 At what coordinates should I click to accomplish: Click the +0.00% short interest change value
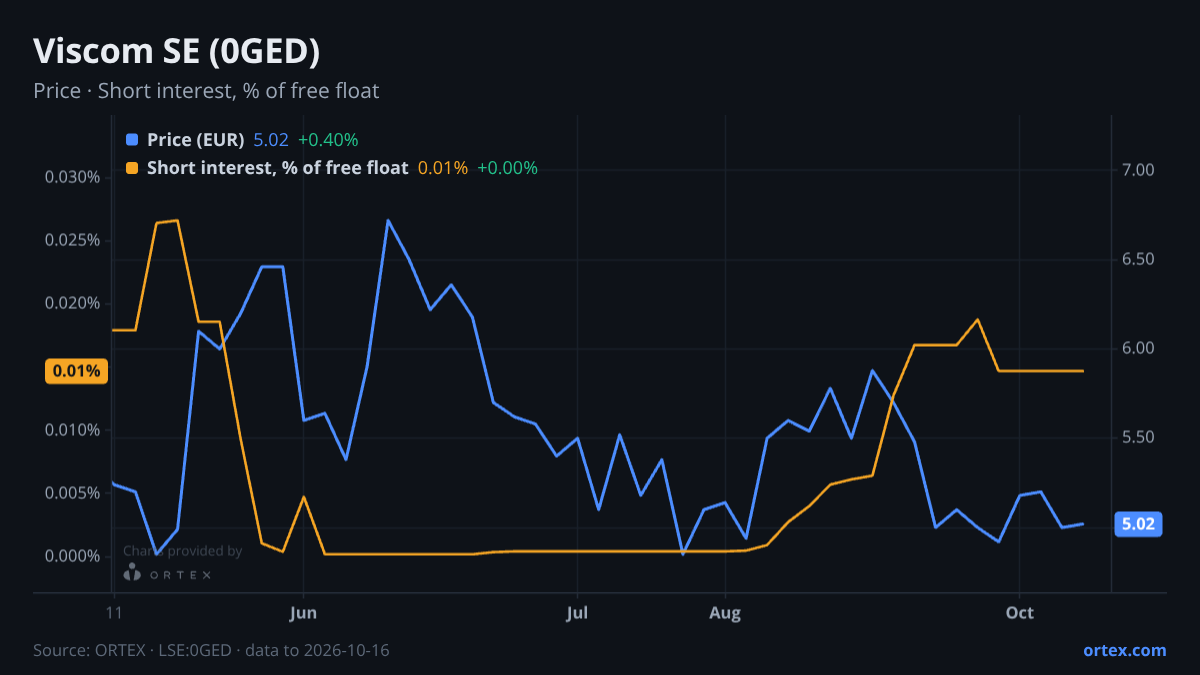pos(507,168)
